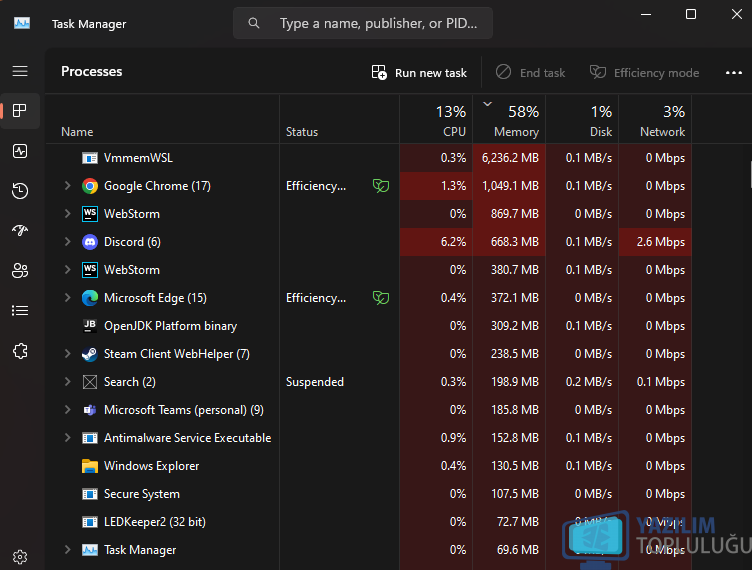This screenshot has height=570, width=752.
Task: Click the search magnifier icon
Action: tap(254, 23)
